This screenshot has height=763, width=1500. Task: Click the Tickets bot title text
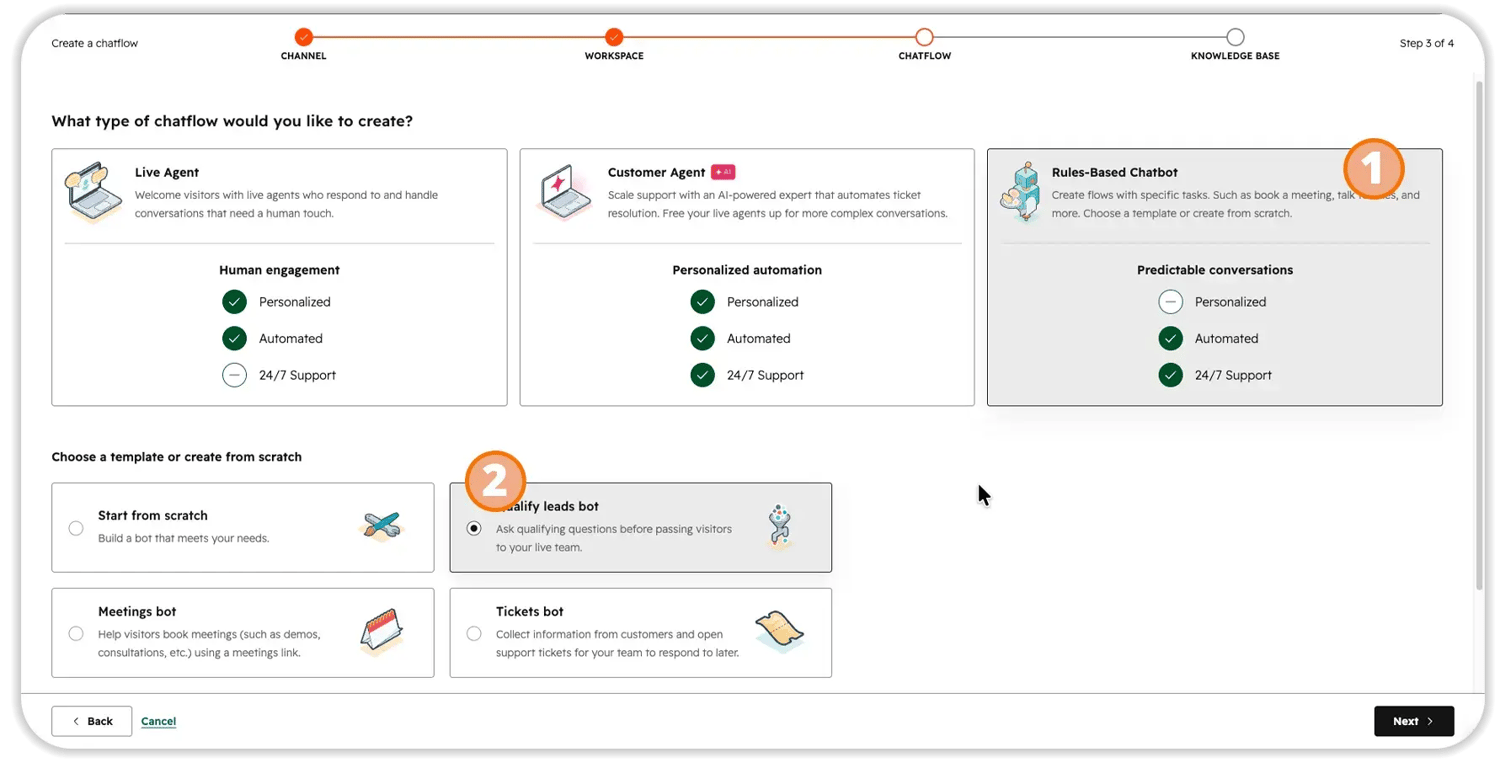click(x=530, y=611)
